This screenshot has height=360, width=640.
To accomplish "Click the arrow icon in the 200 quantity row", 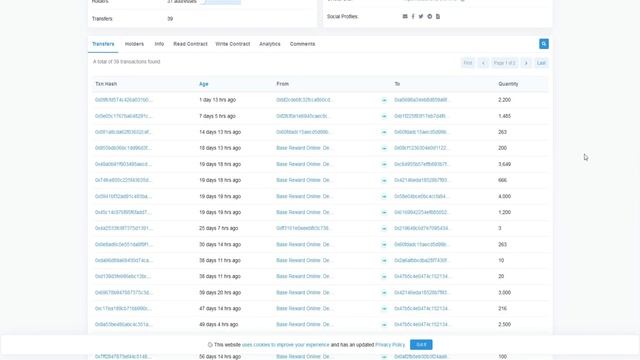I will click(x=384, y=148).
